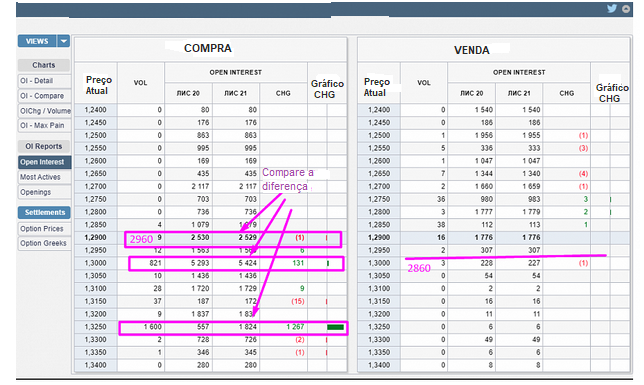Click the Settlements section button

(x=44, y=212)
